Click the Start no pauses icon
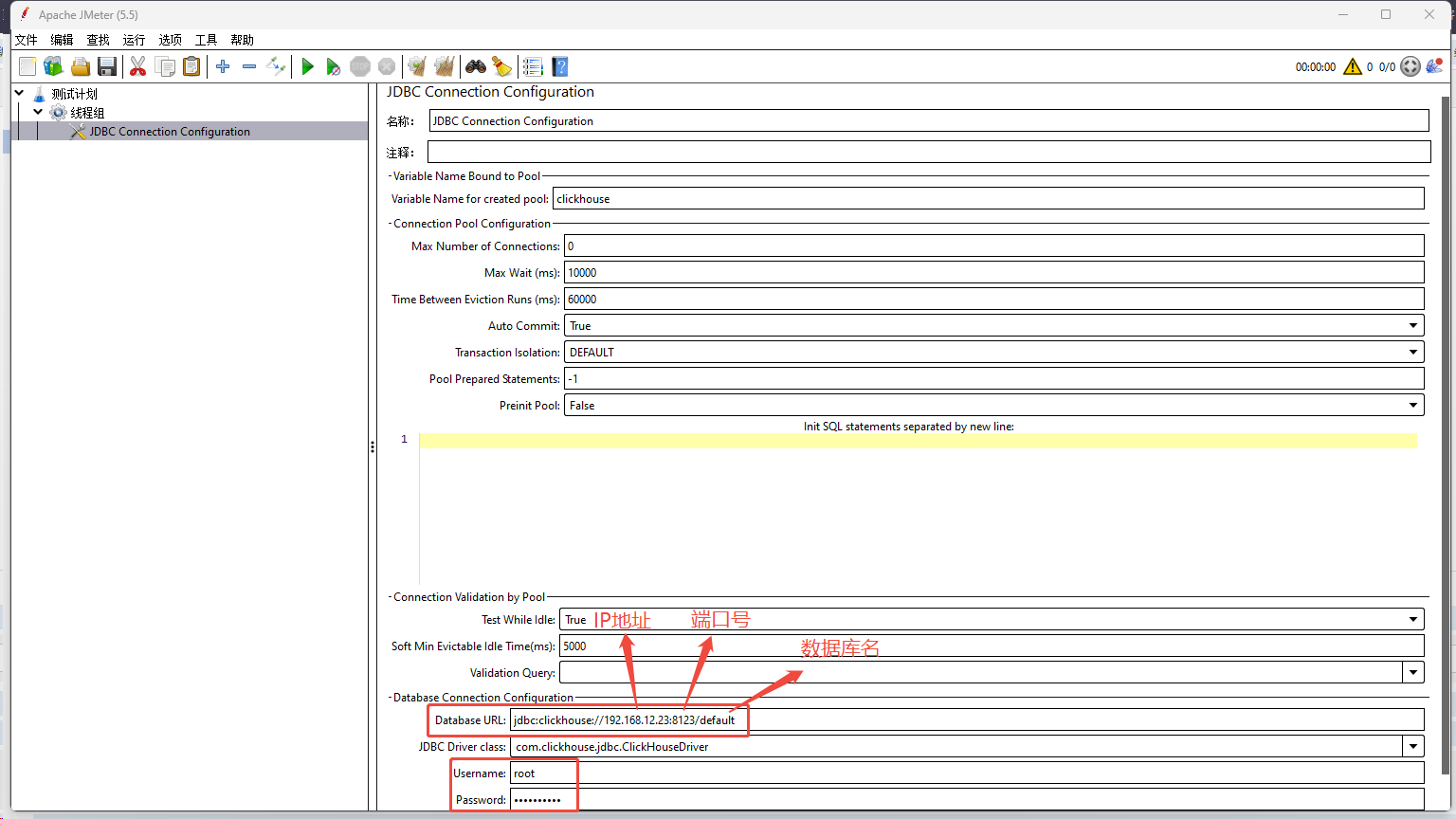1456x819 pixels. (x=333, y=66)
